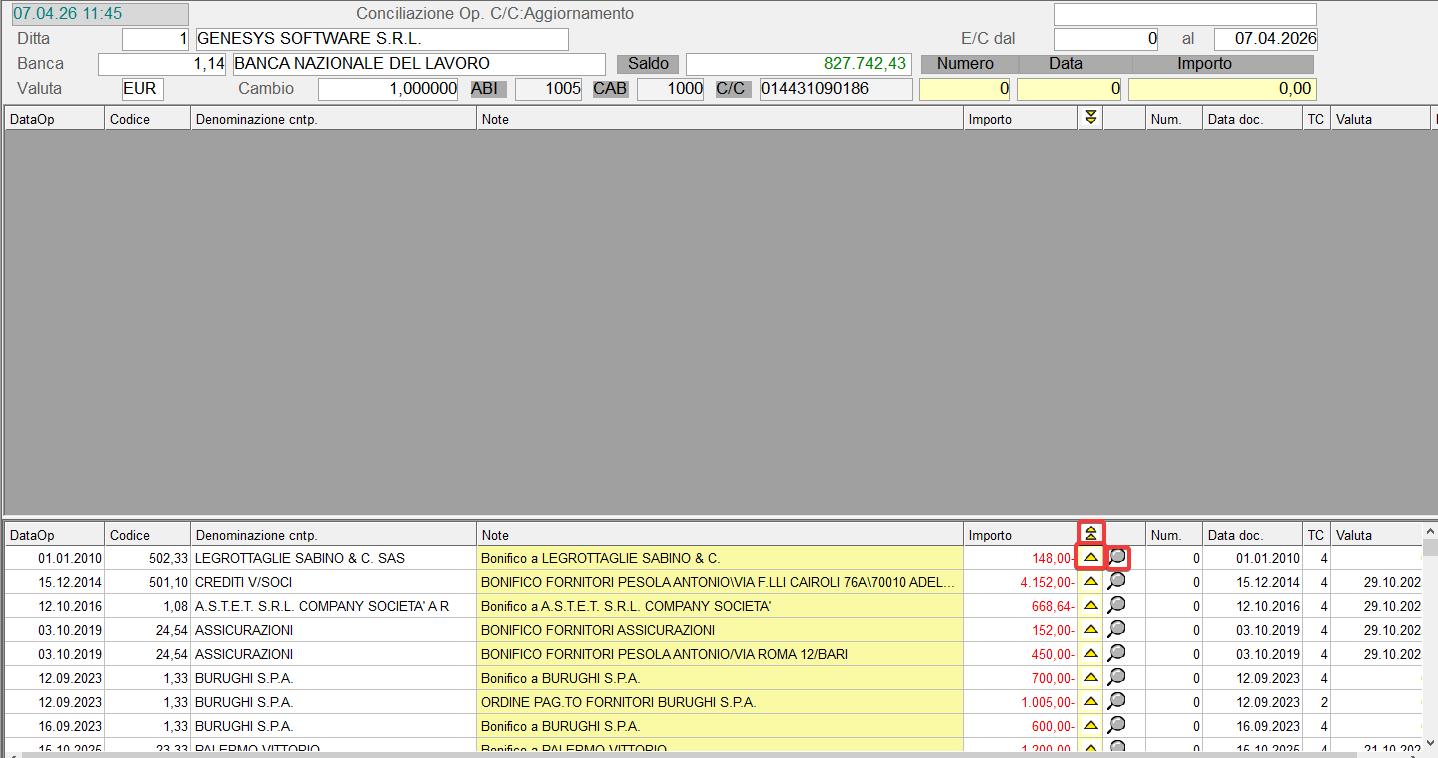Click the move-all-down double arrow in upper grid header

[x=1090, y=118]
